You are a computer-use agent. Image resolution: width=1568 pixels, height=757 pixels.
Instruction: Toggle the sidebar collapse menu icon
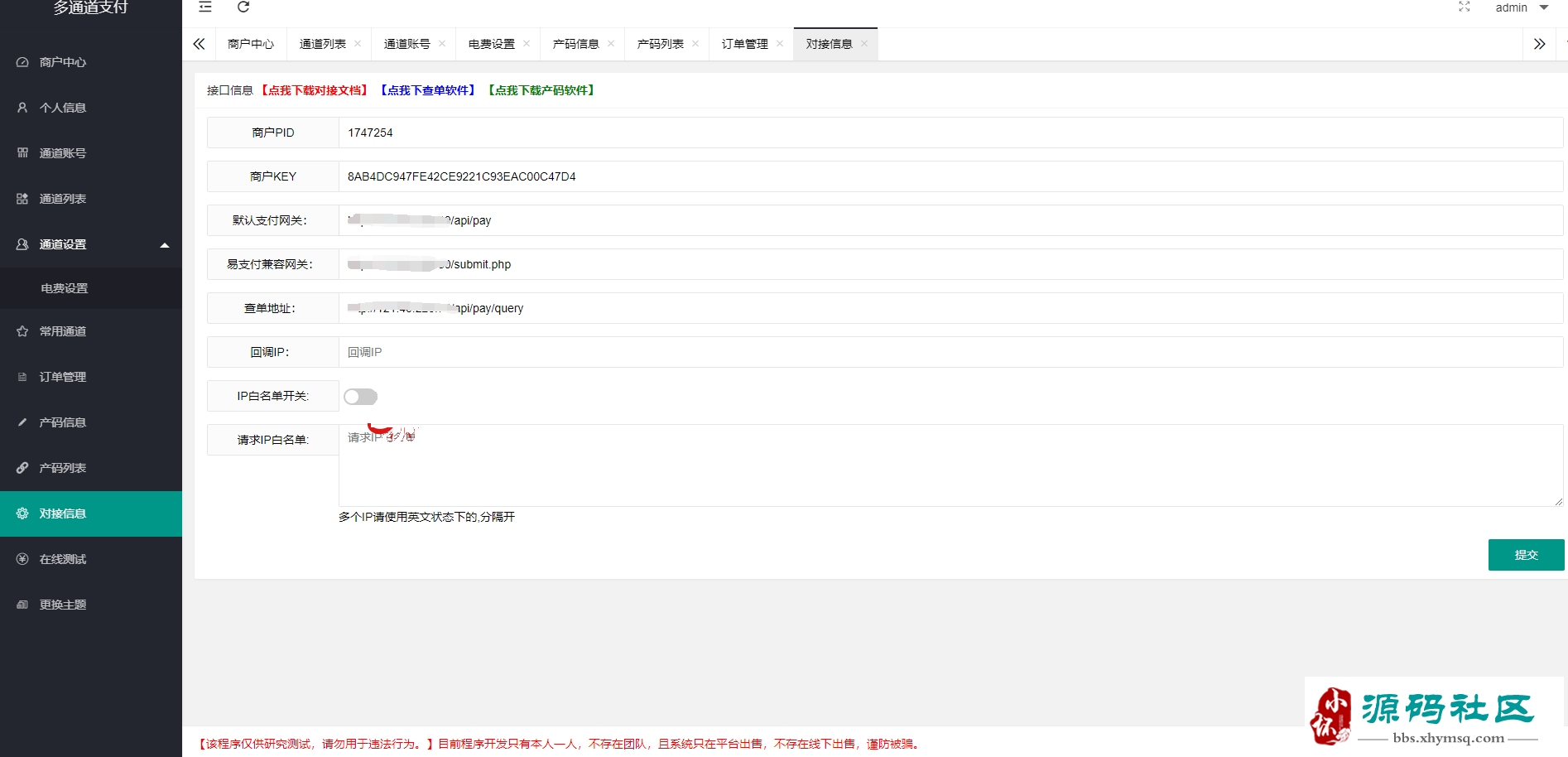(x=205, y=7)
